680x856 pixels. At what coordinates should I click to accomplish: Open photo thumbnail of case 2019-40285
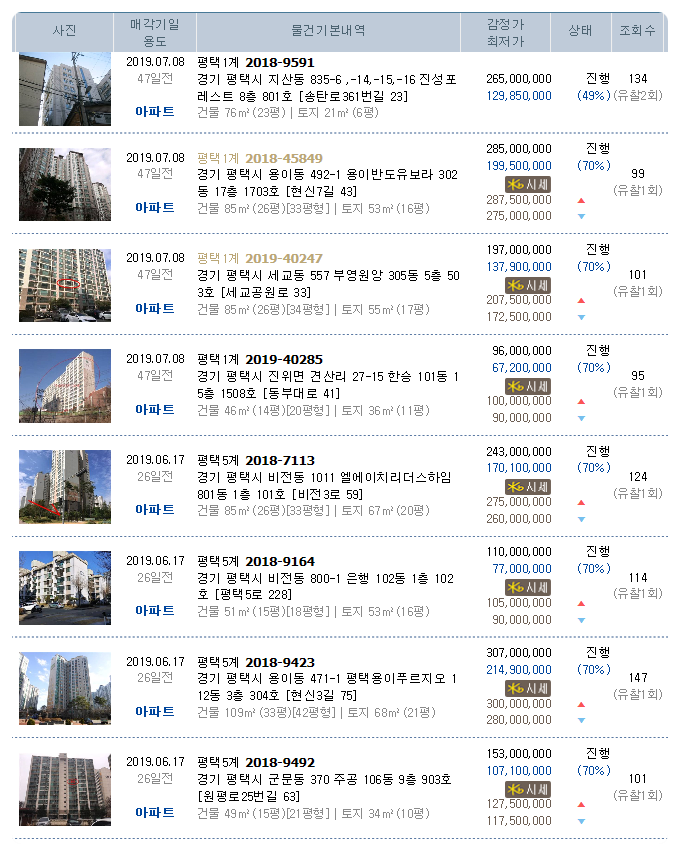pos(65,386)
